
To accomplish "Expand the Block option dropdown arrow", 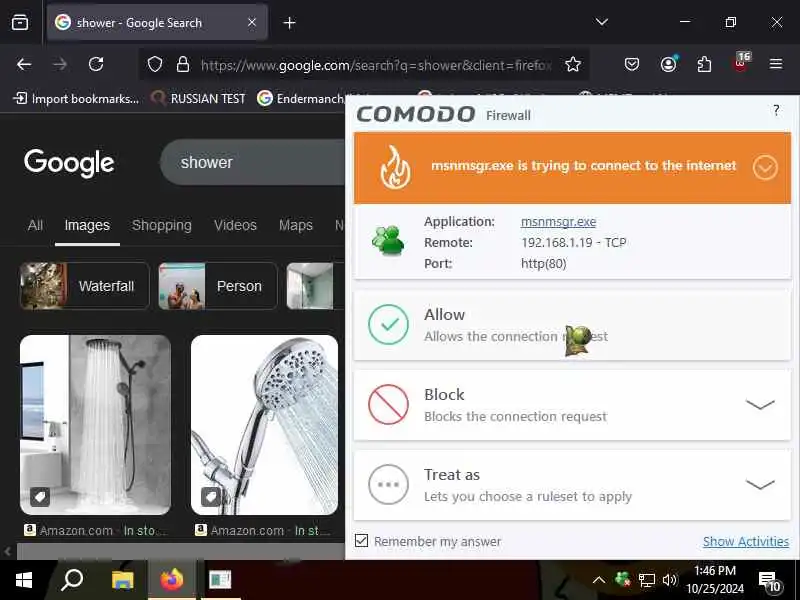I will point(760,405).
